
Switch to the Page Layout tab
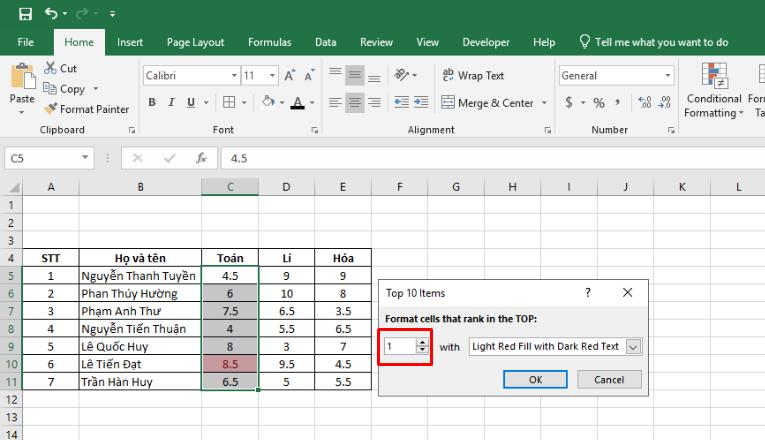pos(195,42)
